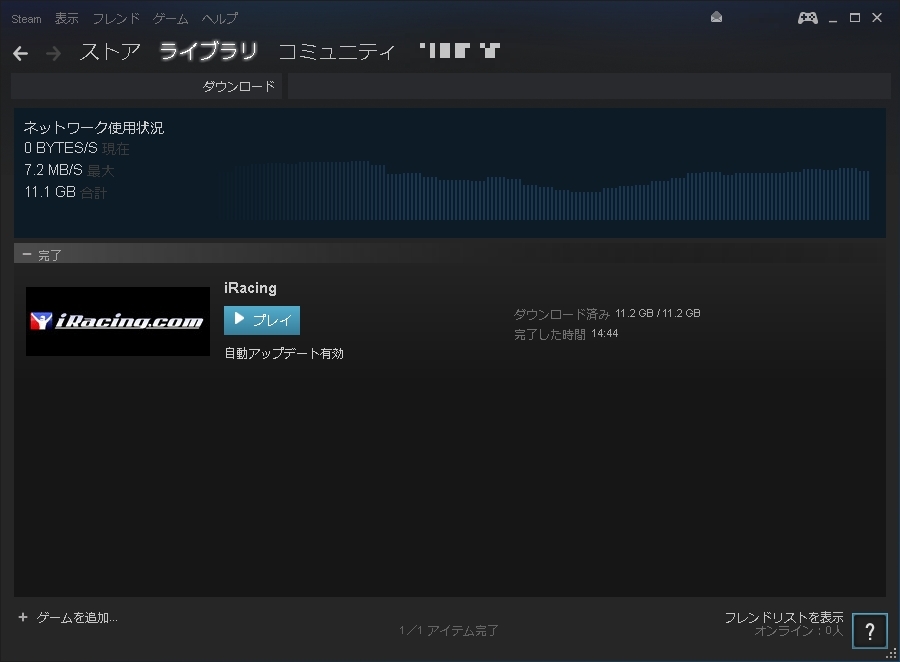This screenshot has width=900, height=662.
Task: Show friends list via フレンドリストを表示
Action: [784, 617]
